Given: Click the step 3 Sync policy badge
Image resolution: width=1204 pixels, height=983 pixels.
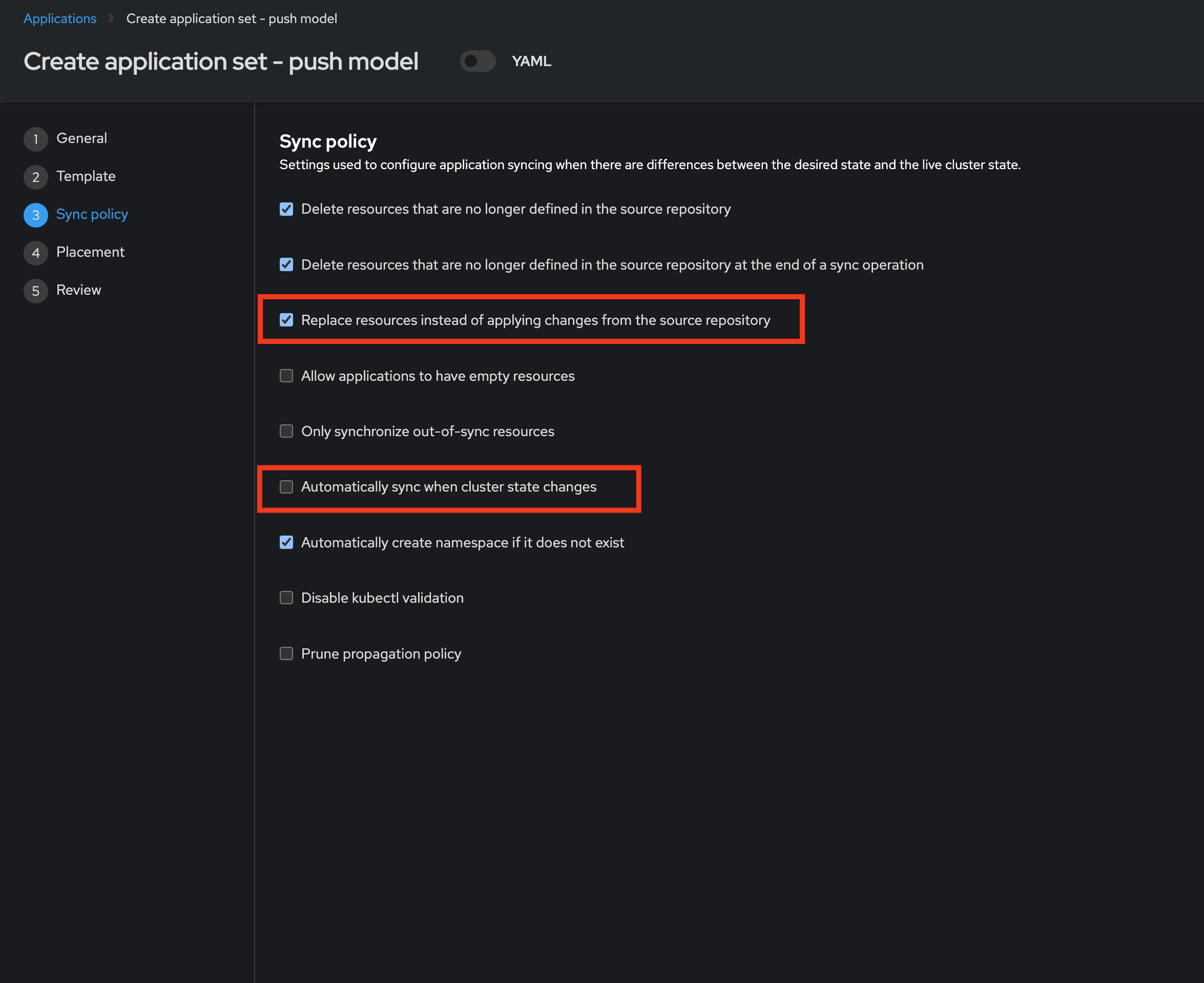Looking at the screenshot, I should (x=36, y=215).
